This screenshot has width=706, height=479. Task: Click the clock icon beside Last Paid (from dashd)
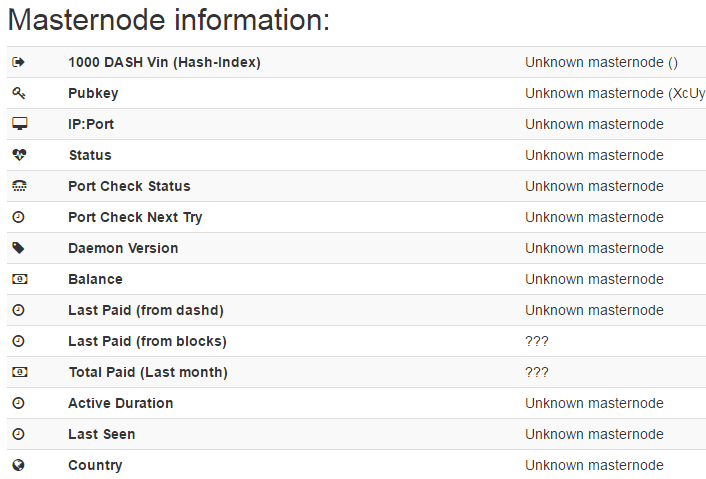pos(18,310)
